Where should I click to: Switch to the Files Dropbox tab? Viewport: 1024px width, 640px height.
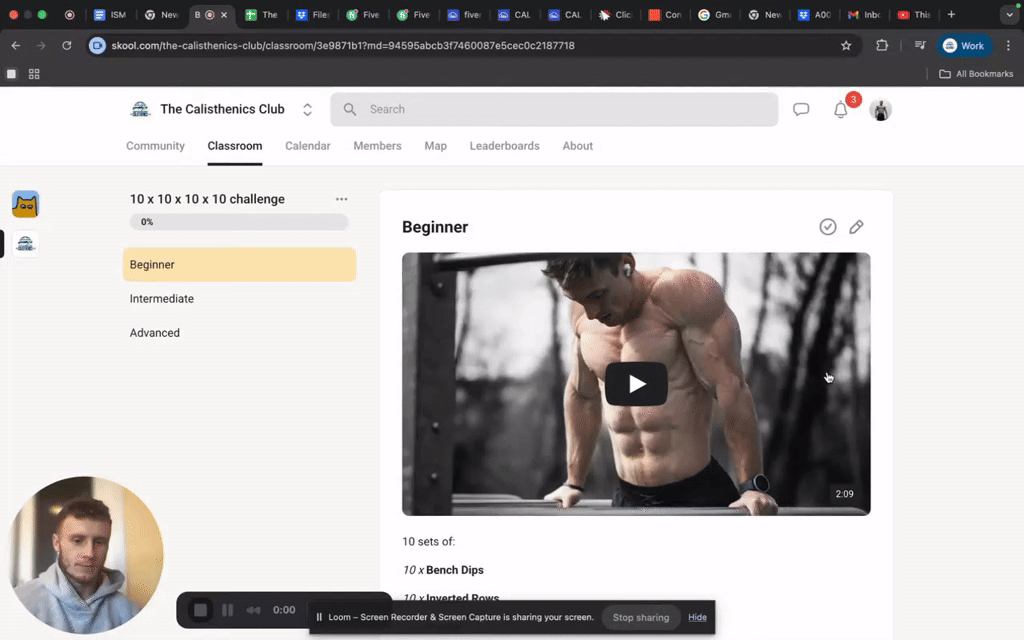tap(313, 14)
